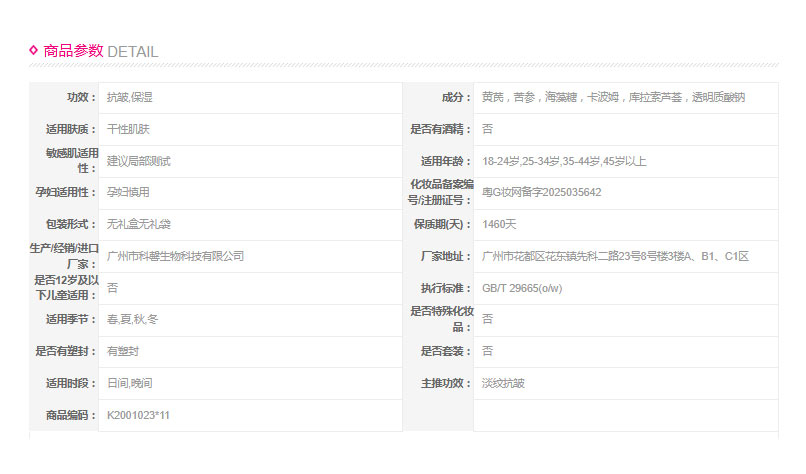Click 否 next to 是否有酒精
Viewport: 806px width, 474px height.
pos(487,129)
